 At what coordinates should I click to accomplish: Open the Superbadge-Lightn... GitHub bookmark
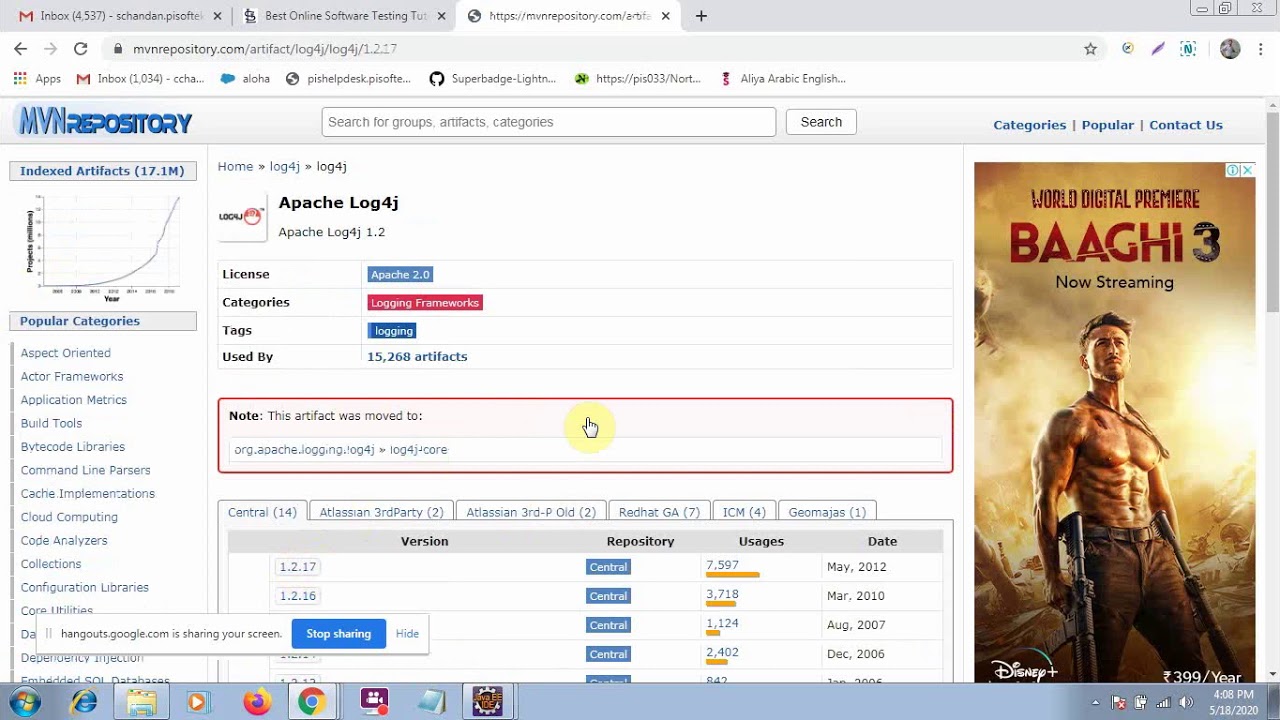pyautogui.click(x=492, y=78)
